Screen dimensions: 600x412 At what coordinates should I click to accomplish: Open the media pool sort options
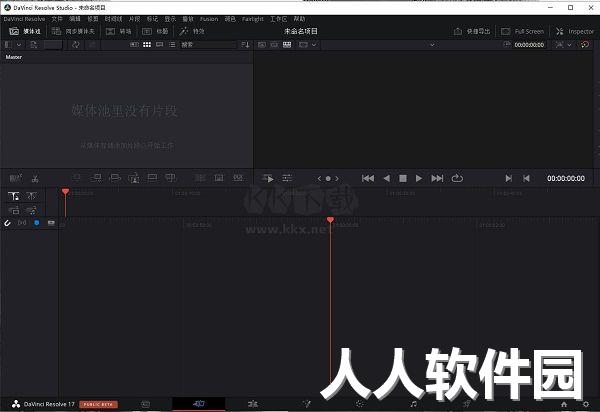245,45
